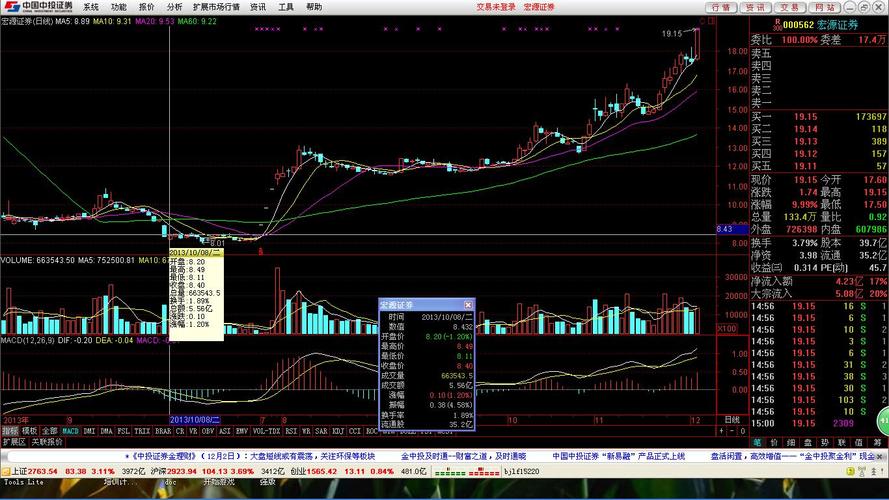This screenshot has width=889, height=500.
Task: Zoom in chart with plus button
Action: (x=721, y=431)
